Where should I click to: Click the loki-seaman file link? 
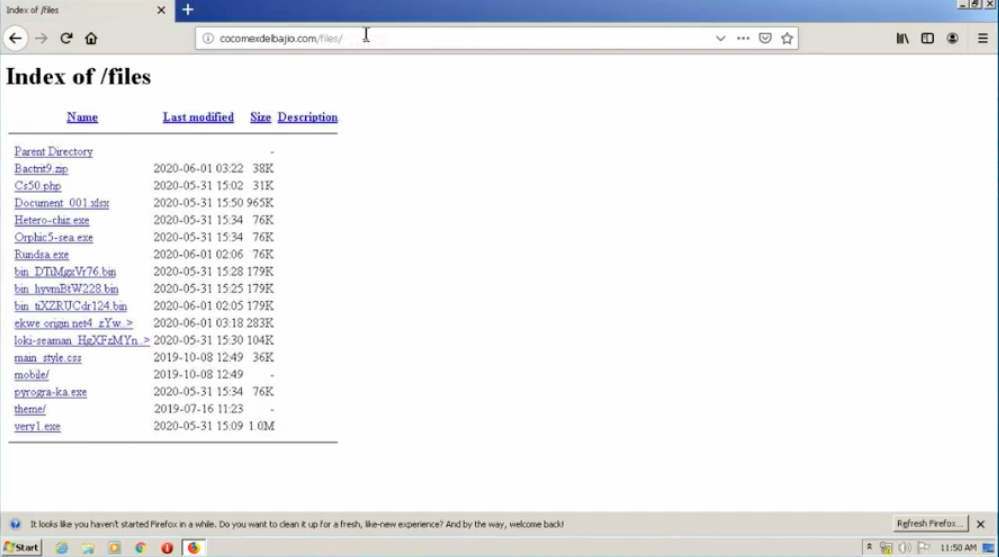[x=82, y=341]
